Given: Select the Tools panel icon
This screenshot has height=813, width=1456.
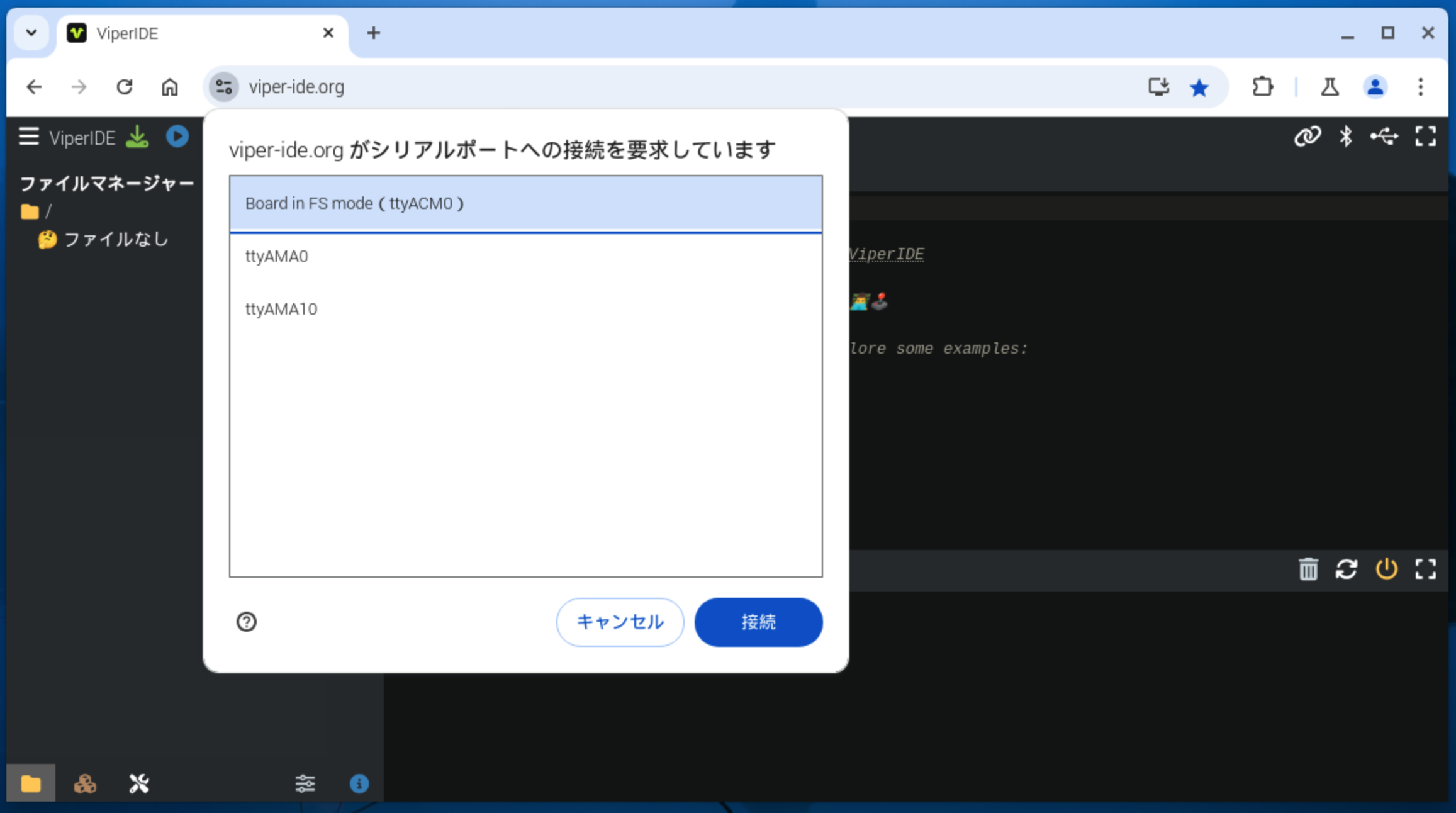Looking at the screenshot, I should [138, 783].
